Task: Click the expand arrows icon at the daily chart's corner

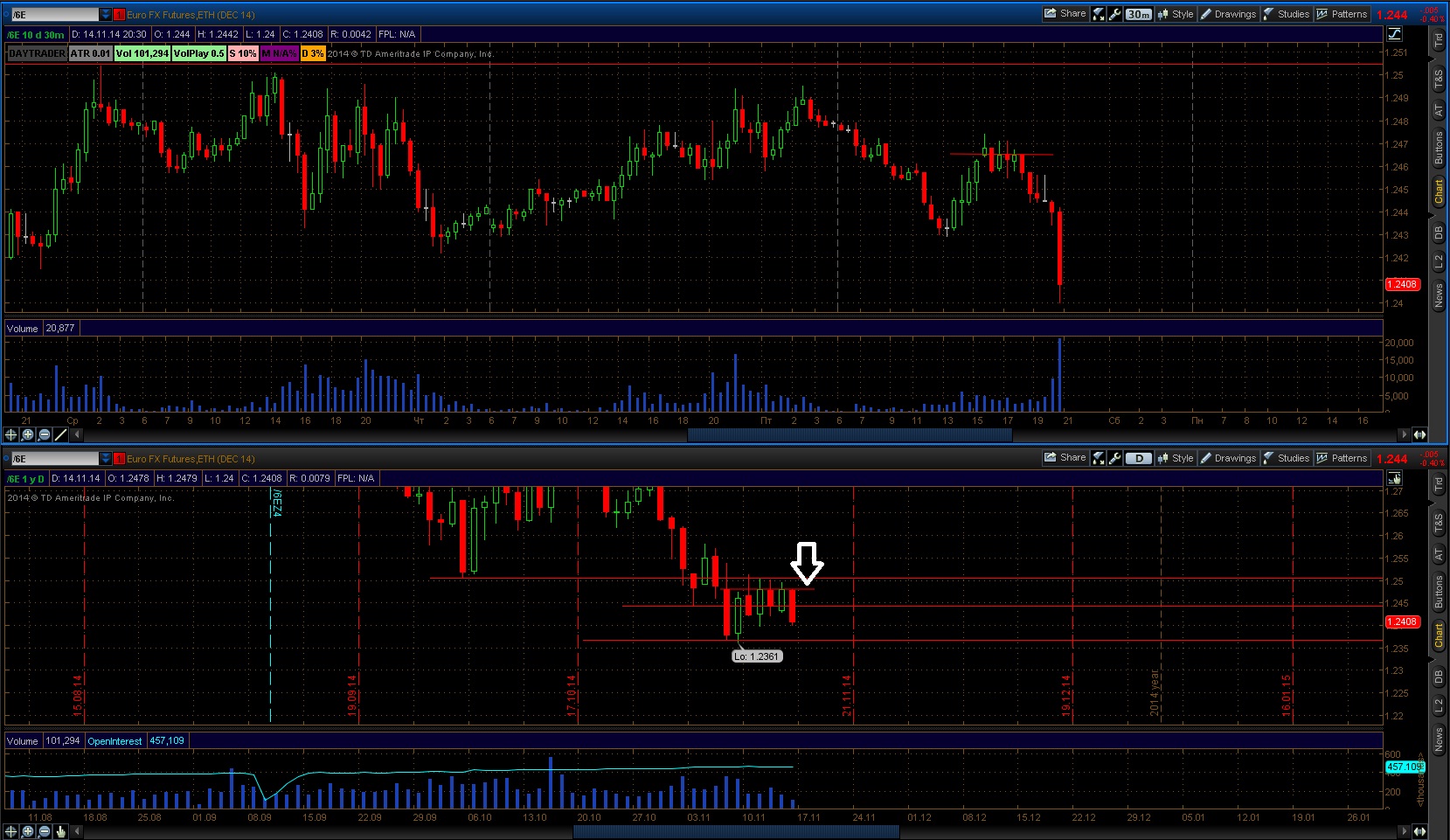Action: click(x=1419, y=831)
